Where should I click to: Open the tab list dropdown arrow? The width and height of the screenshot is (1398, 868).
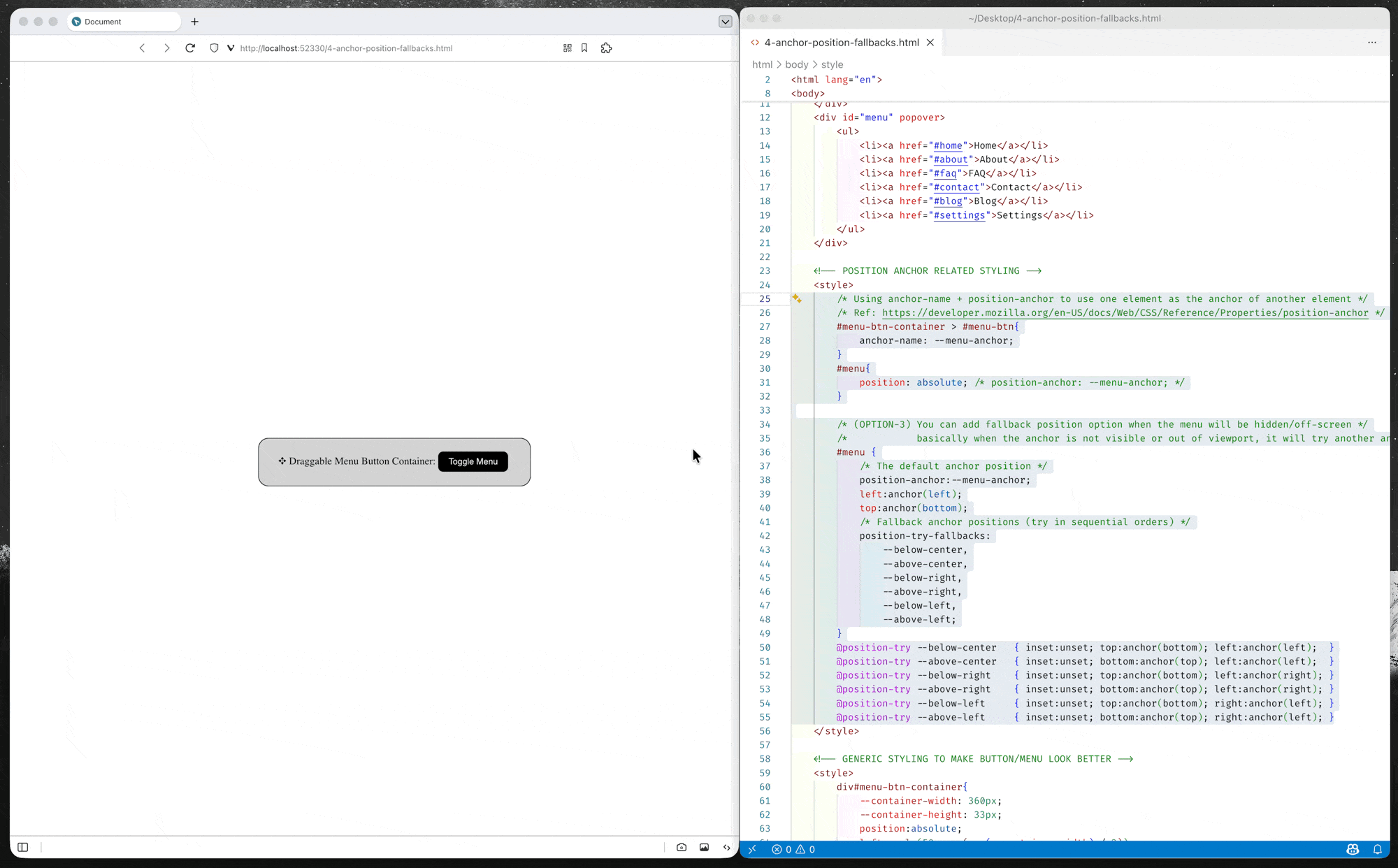click(725, 22)
